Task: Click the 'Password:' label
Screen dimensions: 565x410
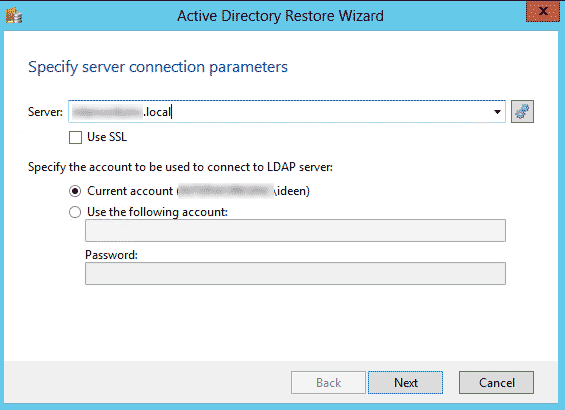Action: point(111,255)
